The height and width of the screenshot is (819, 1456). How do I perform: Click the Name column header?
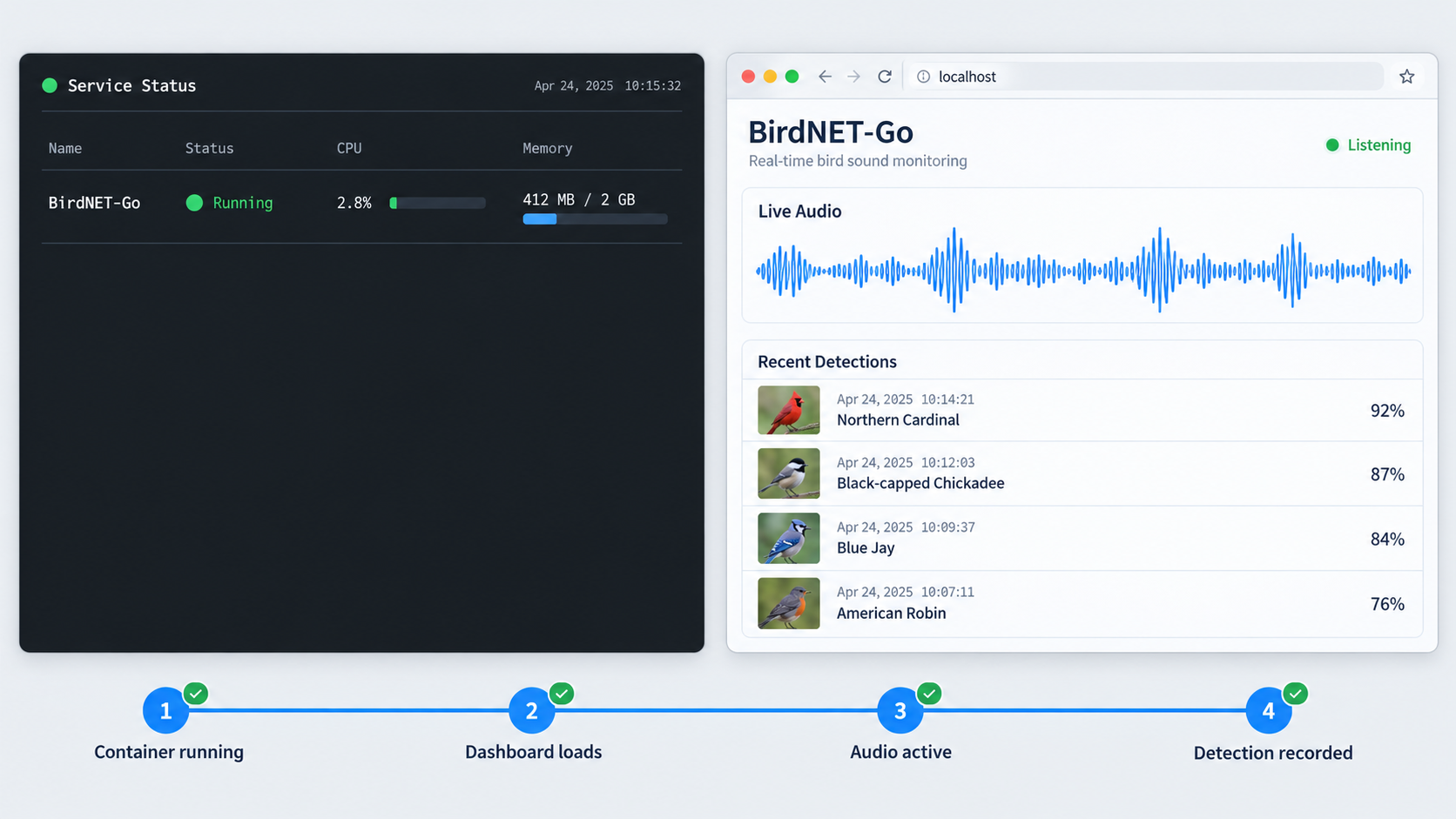tap(65, 148)
